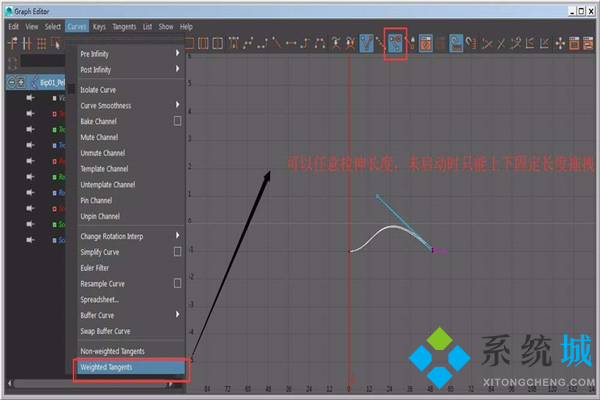Click the highlighted break tangents toolbar icon

coord(368,43)
